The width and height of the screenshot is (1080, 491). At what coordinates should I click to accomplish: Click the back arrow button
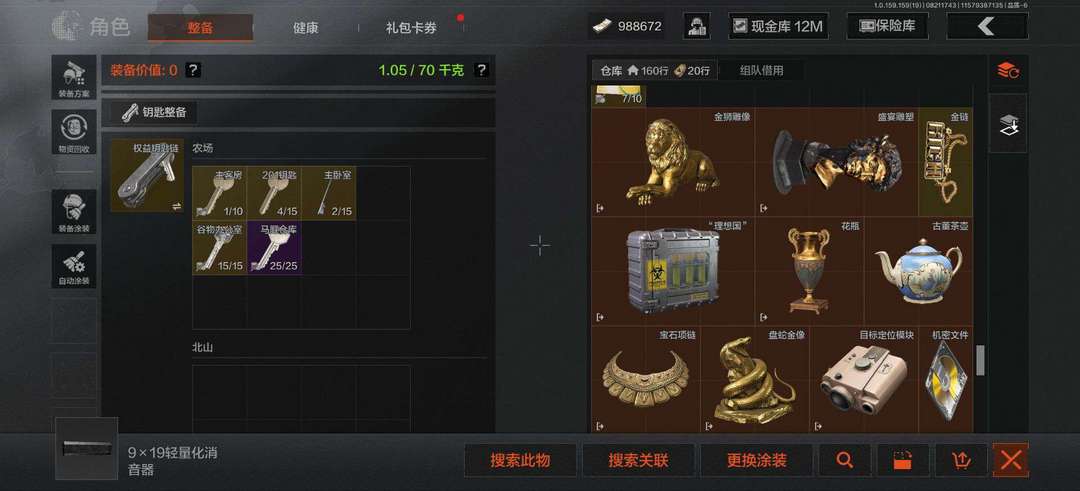tap(987, 26)
